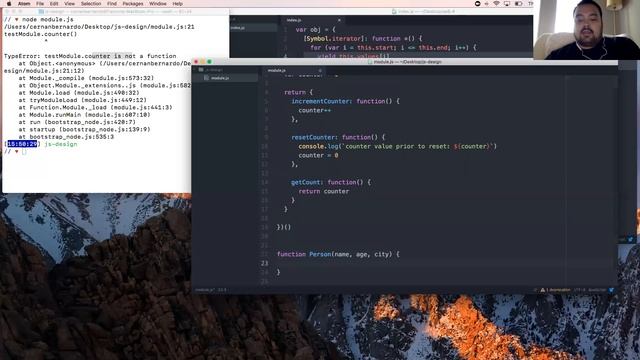This screenshot has height=360, width=640.
Task: Close the module.js tab in front window
Action: coord(320,70)
